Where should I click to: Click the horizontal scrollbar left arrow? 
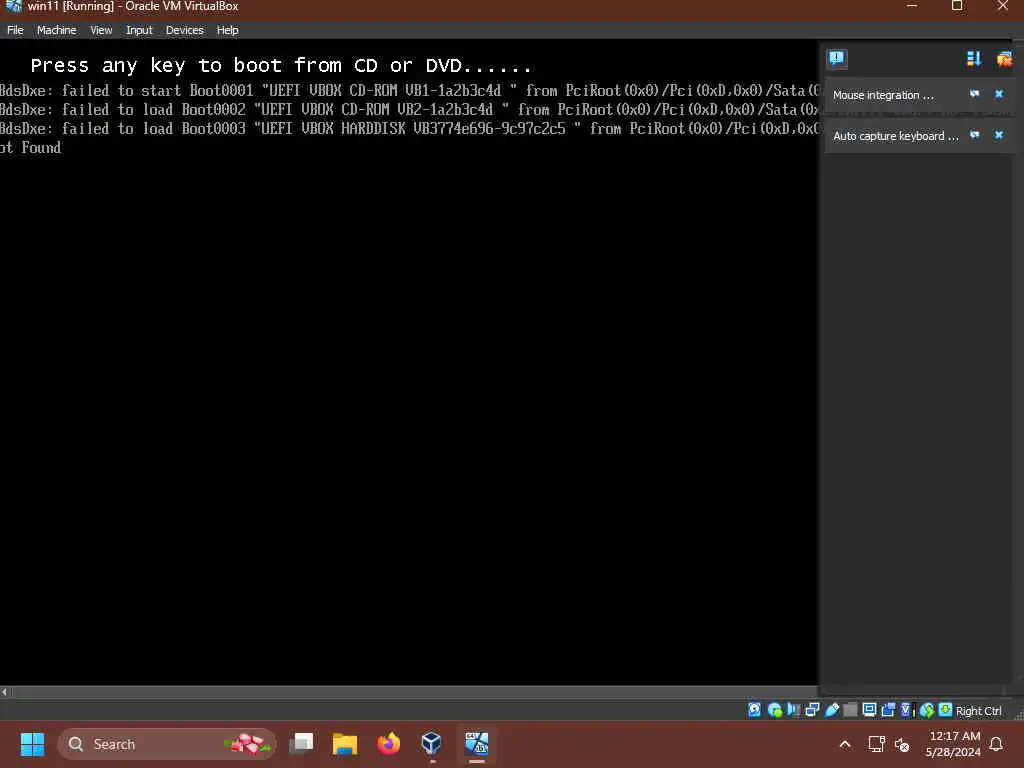pos(5,692)
